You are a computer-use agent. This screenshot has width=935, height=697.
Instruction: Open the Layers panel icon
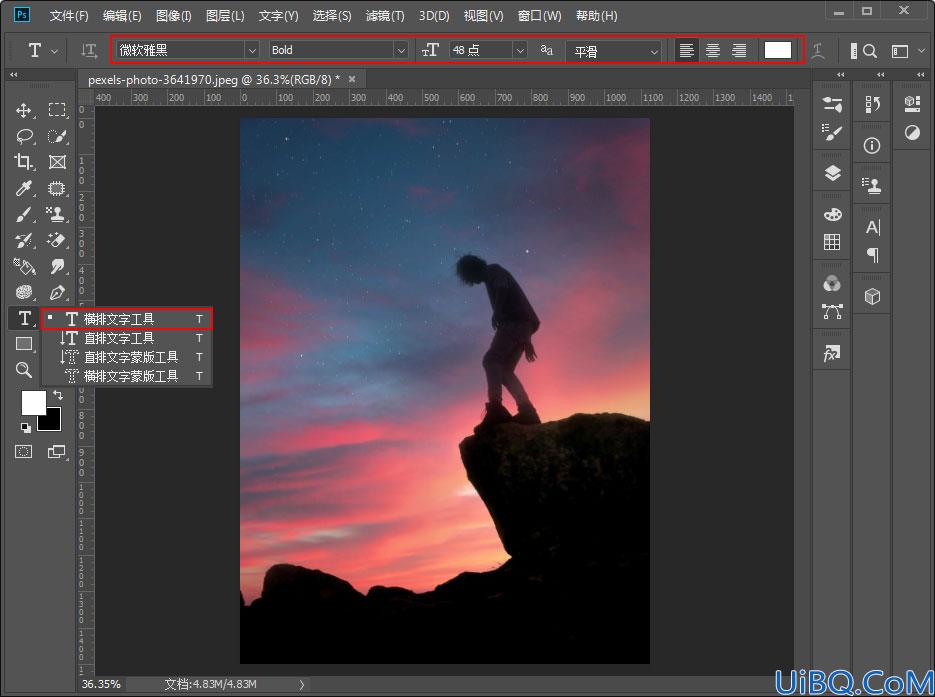pyautogui.click(x=832, y=174)
